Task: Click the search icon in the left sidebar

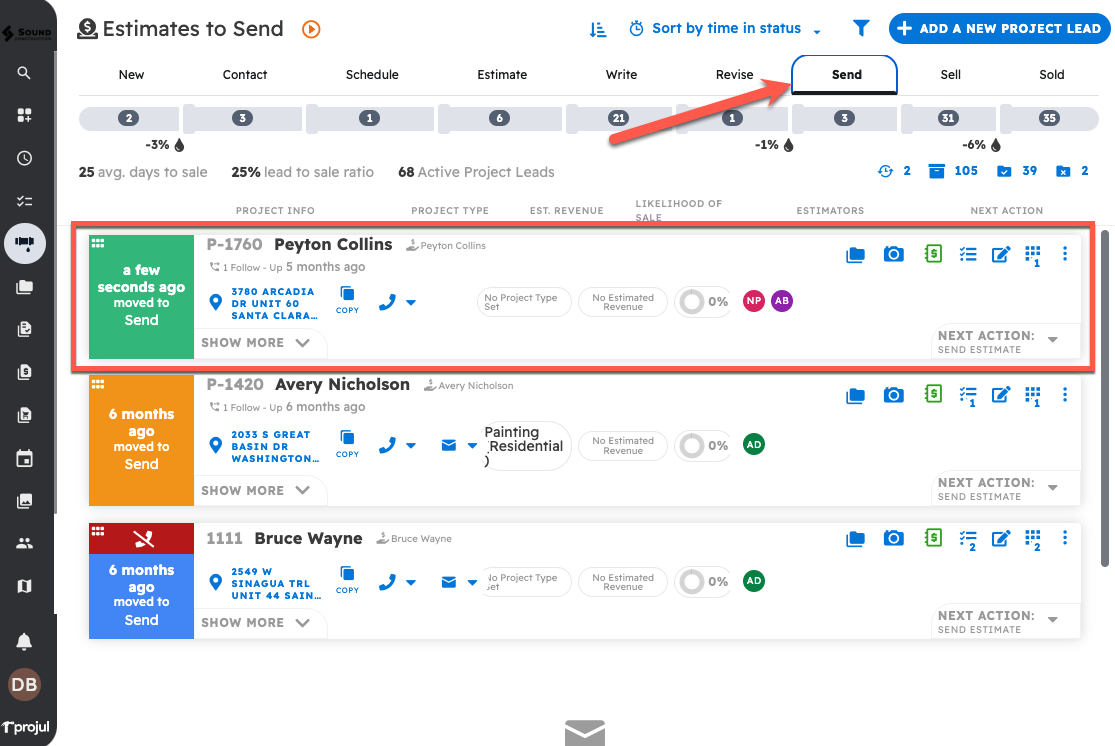Action: point(25,73)
